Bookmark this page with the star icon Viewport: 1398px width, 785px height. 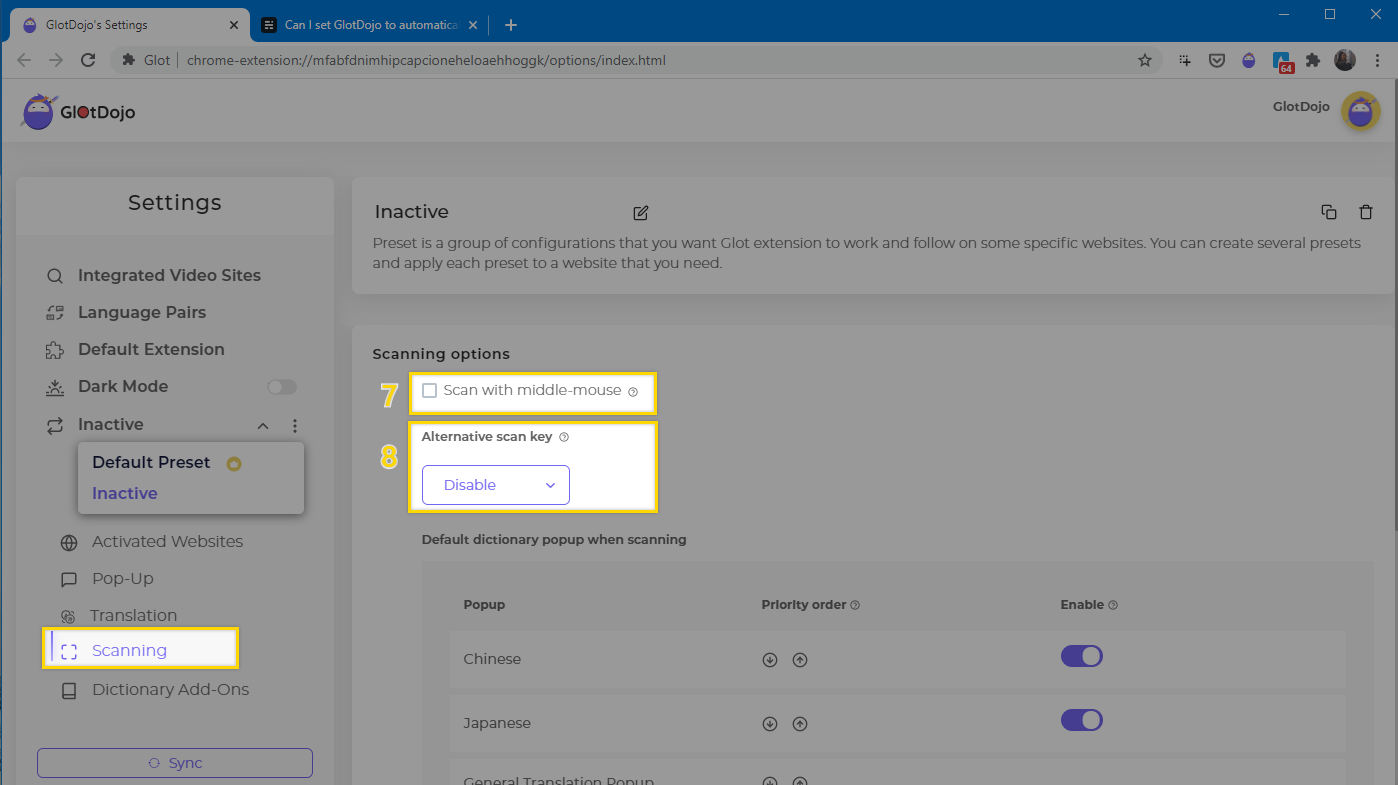[1145, 60]
